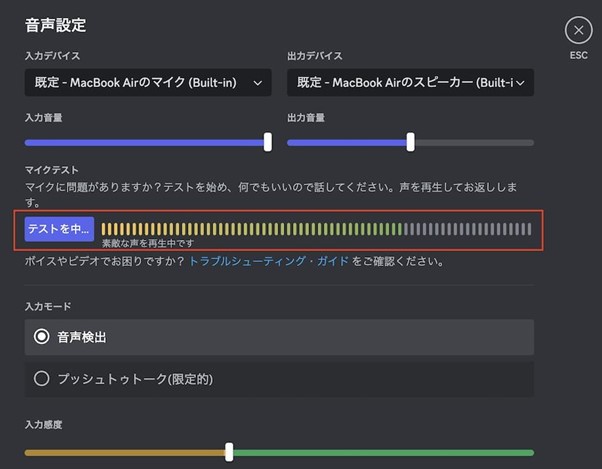Click the mic test level meter bars
Viewport: 602px width, 469px height.
coord(316,229)
